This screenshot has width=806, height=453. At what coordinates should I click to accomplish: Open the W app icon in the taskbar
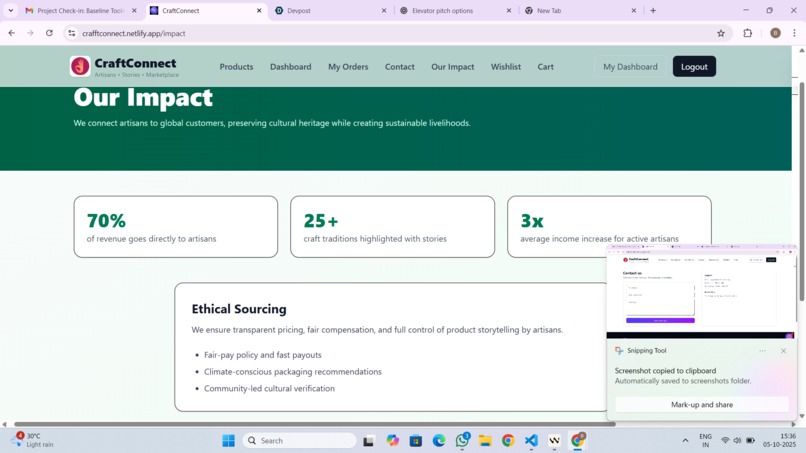click(x=554, y=441)
